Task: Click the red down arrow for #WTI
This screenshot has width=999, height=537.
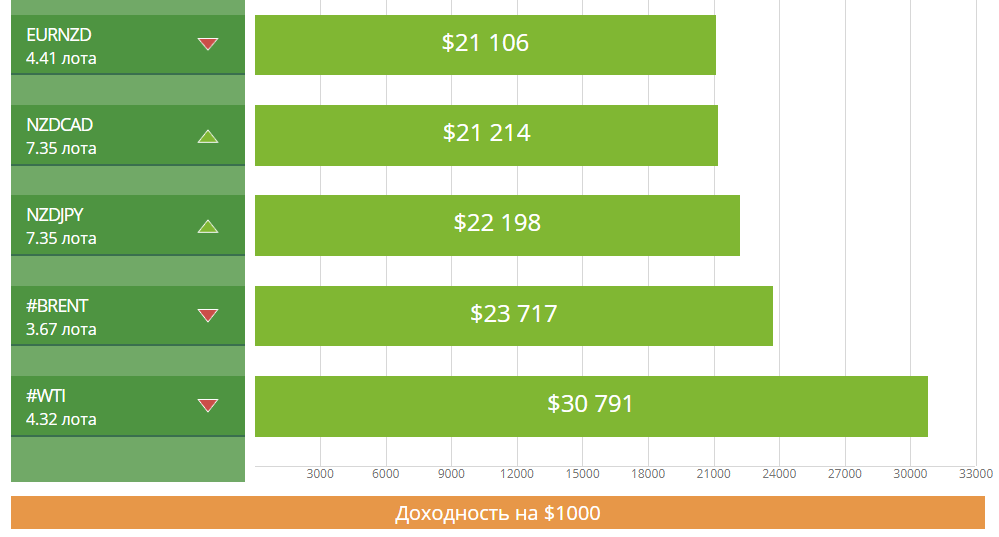Action: click(x=208, y=405)
